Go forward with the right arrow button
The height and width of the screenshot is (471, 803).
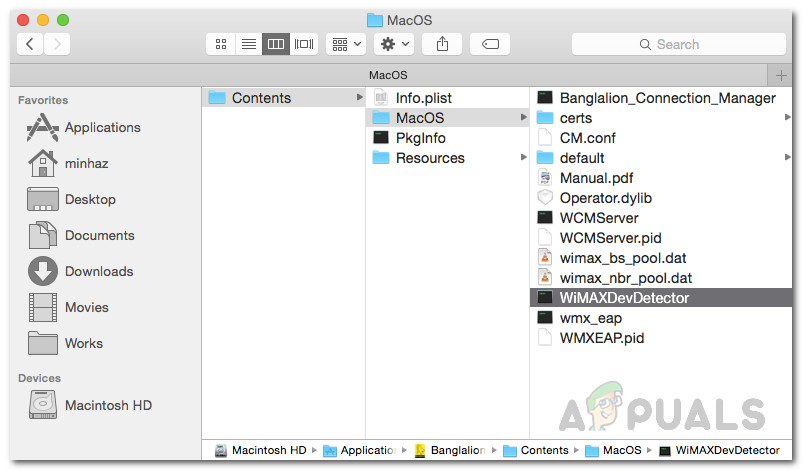point(57,44)
